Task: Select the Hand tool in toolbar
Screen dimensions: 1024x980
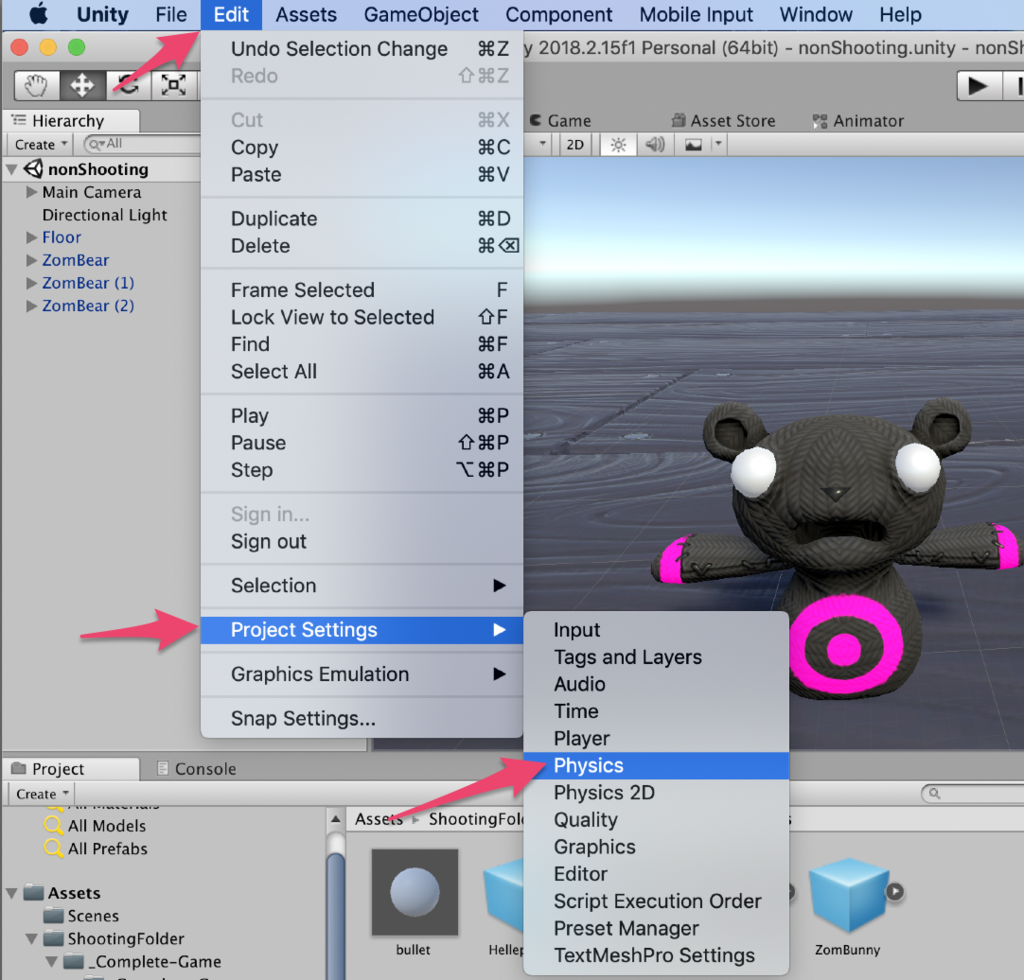Action: click(37, 85)
